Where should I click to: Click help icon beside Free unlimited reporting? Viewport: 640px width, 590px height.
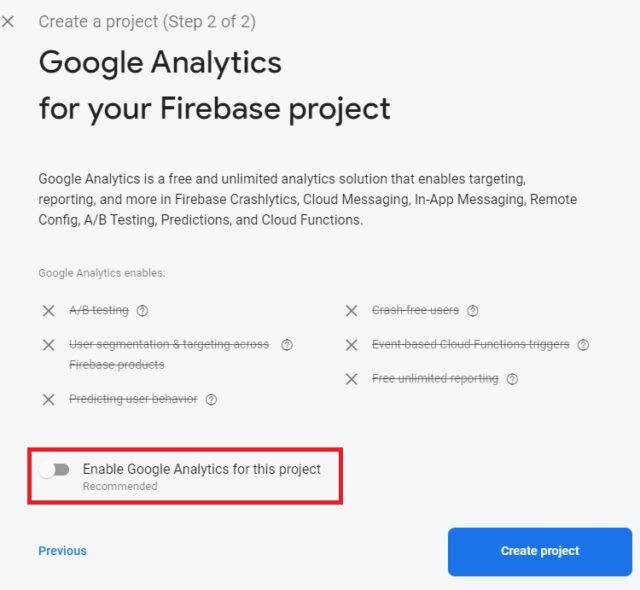coord(512,379)
